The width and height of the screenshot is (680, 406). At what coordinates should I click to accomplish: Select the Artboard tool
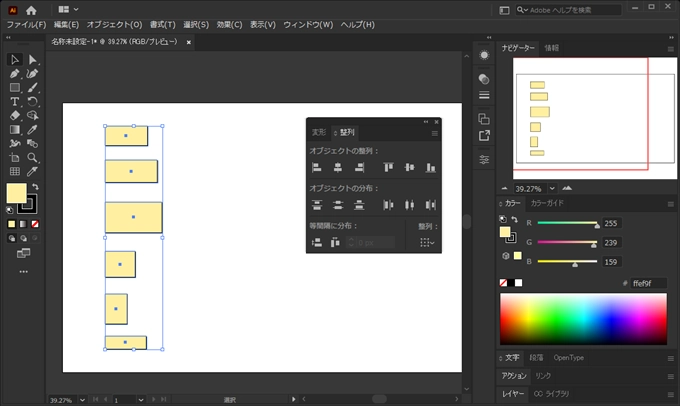click(x=15, y=157)
